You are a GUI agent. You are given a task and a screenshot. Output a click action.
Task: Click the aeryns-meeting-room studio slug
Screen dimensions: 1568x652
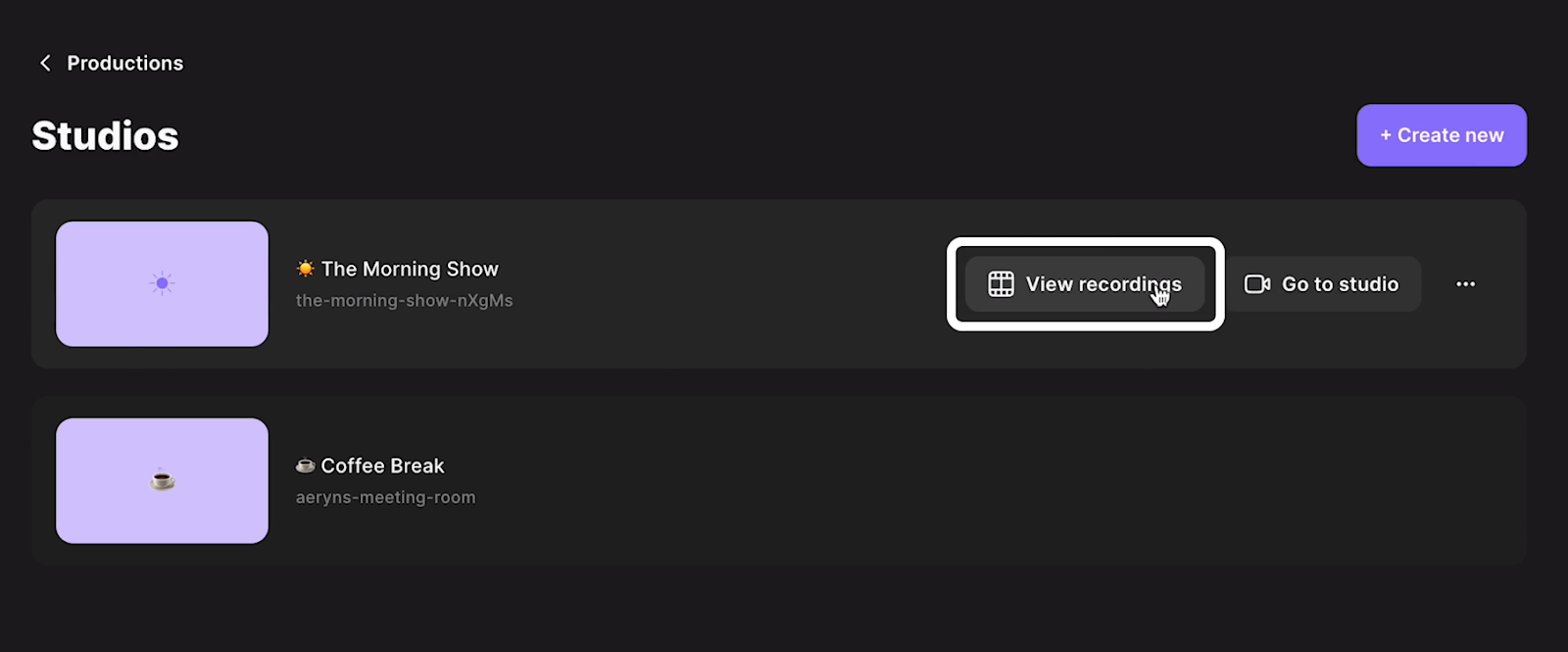386,497
